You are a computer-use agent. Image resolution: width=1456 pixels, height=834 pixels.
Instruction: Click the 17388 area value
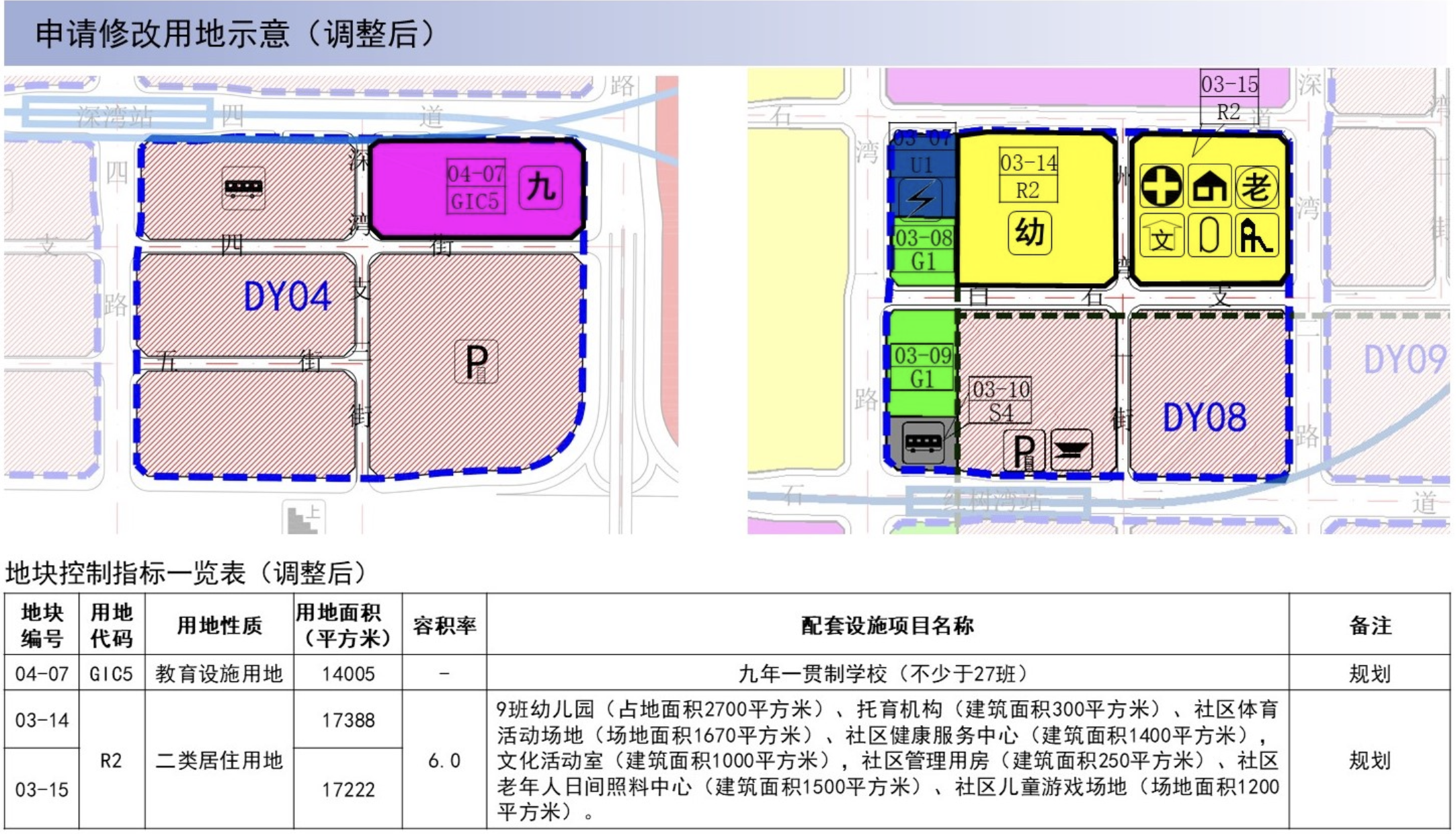pyautogui.click(x=348, y=720)
